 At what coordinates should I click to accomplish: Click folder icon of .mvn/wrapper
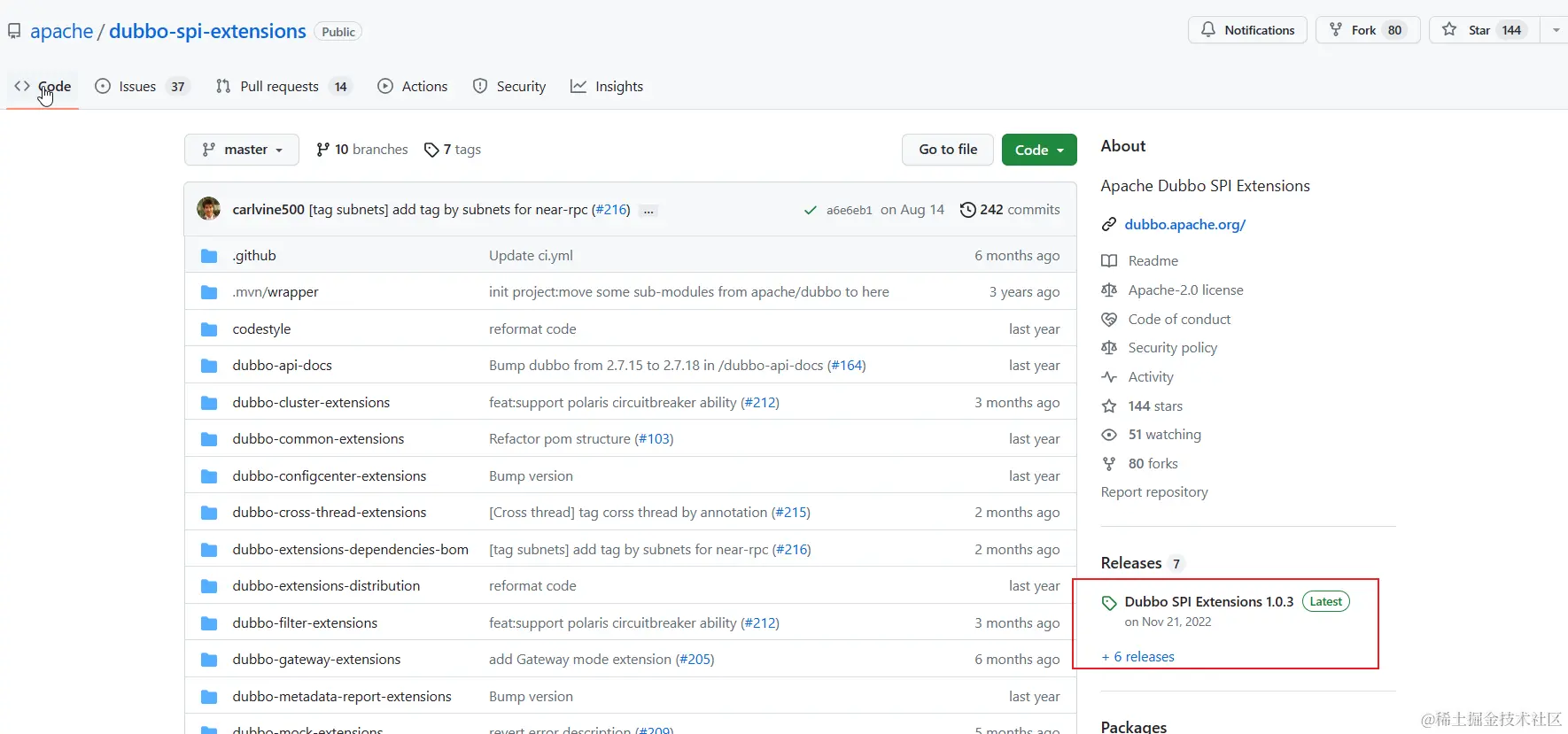point(209,292)
